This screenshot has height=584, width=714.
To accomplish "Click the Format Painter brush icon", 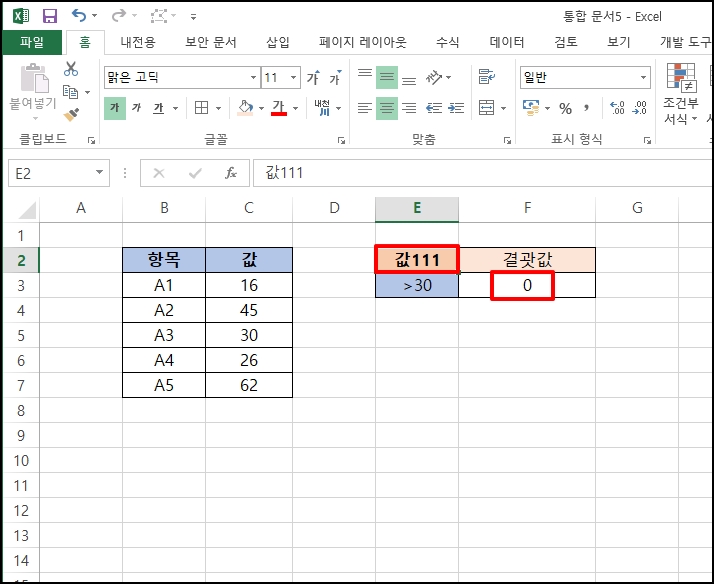I will click(71, 115).
